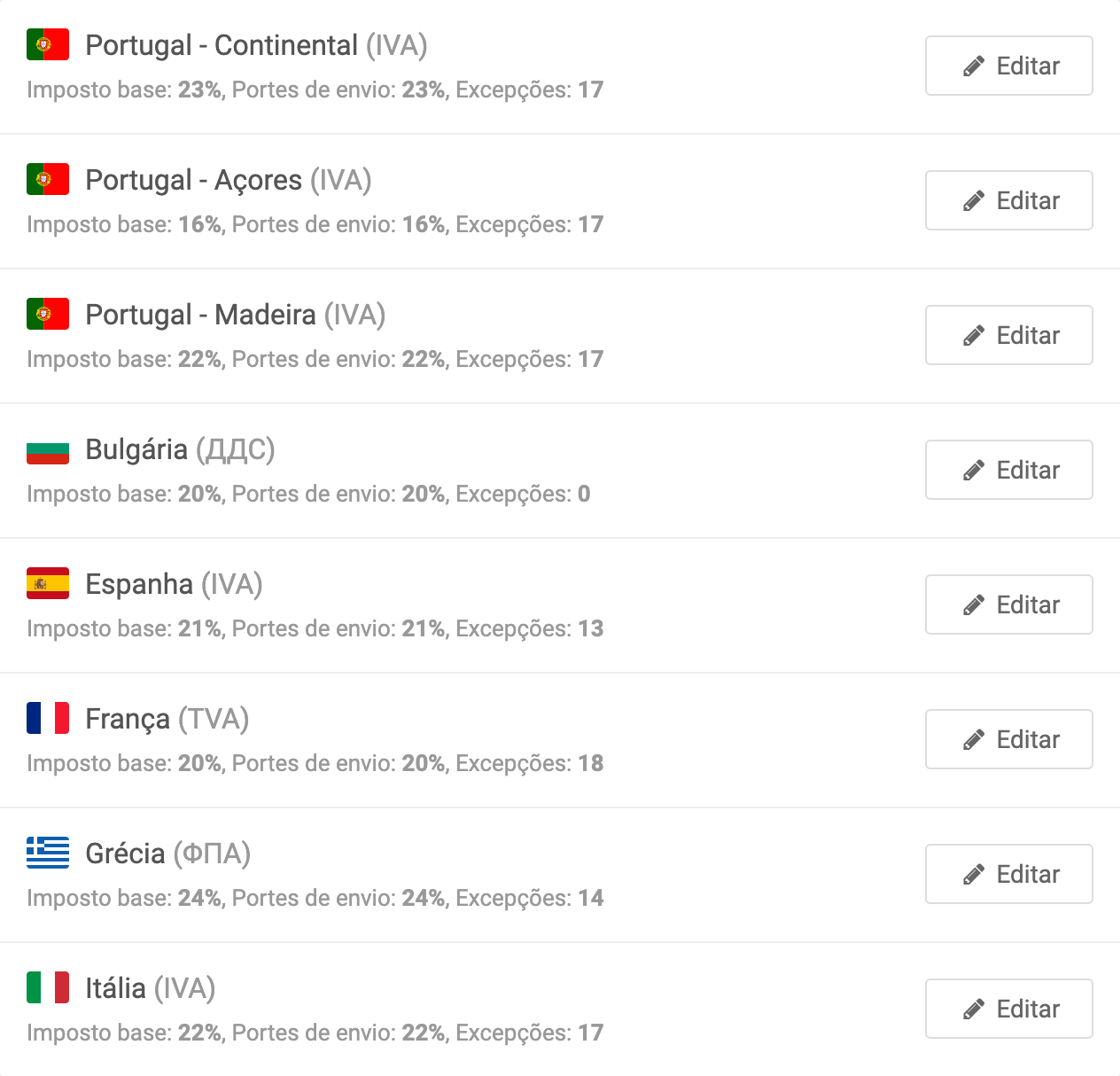
Task: Open the editor for Portugal - Madeira
Action: (x=1008, y=335)
